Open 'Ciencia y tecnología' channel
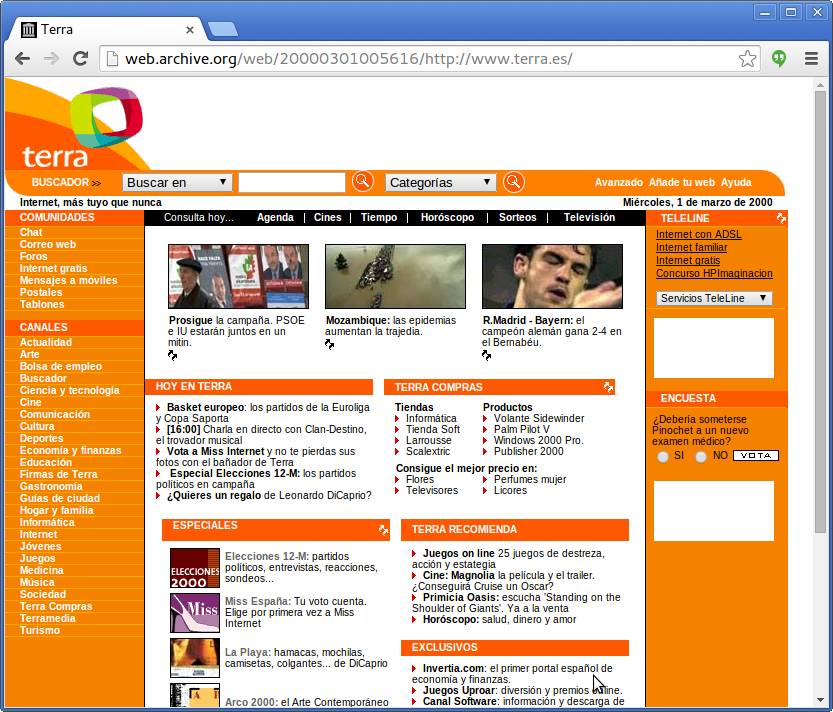 click(x=70, y=390)
